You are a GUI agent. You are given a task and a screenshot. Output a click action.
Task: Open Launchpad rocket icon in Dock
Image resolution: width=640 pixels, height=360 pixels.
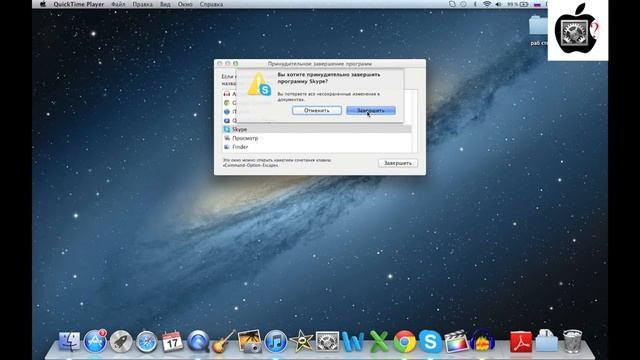[x=121, y=341]
